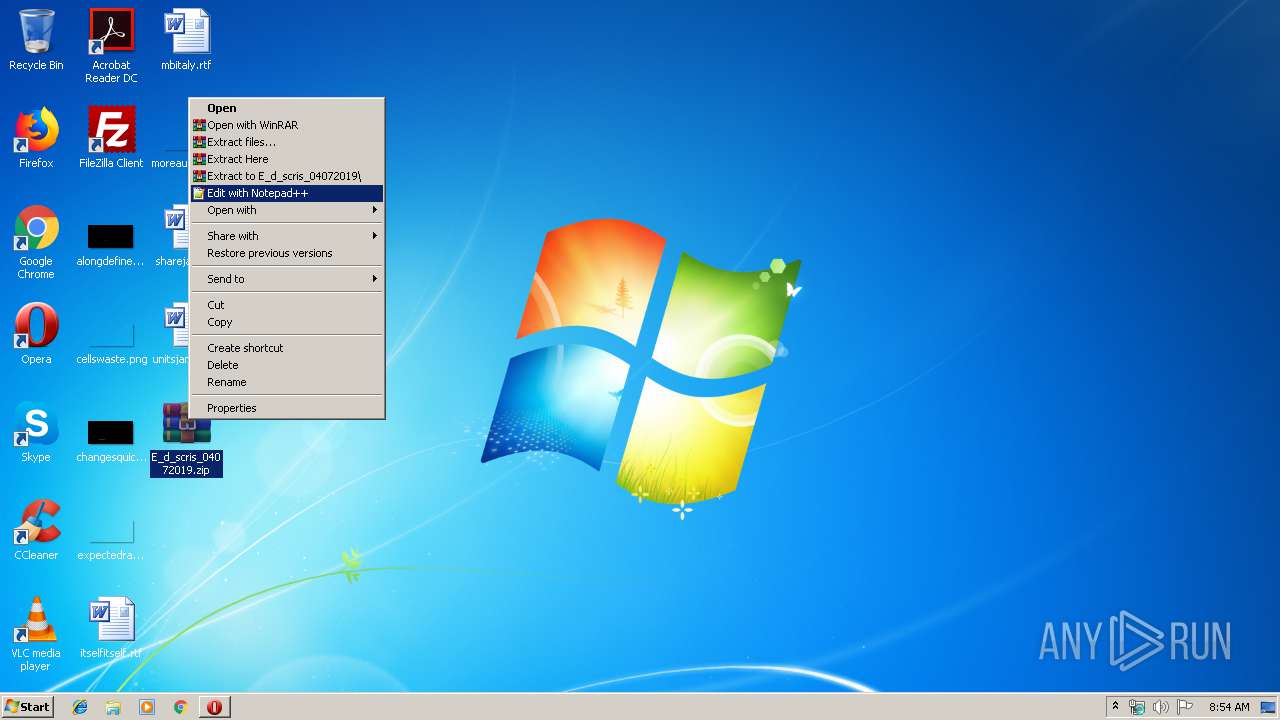Expand the Open with submenu
The width and height of the screenshot is (1280, 720).
[287, 210]
